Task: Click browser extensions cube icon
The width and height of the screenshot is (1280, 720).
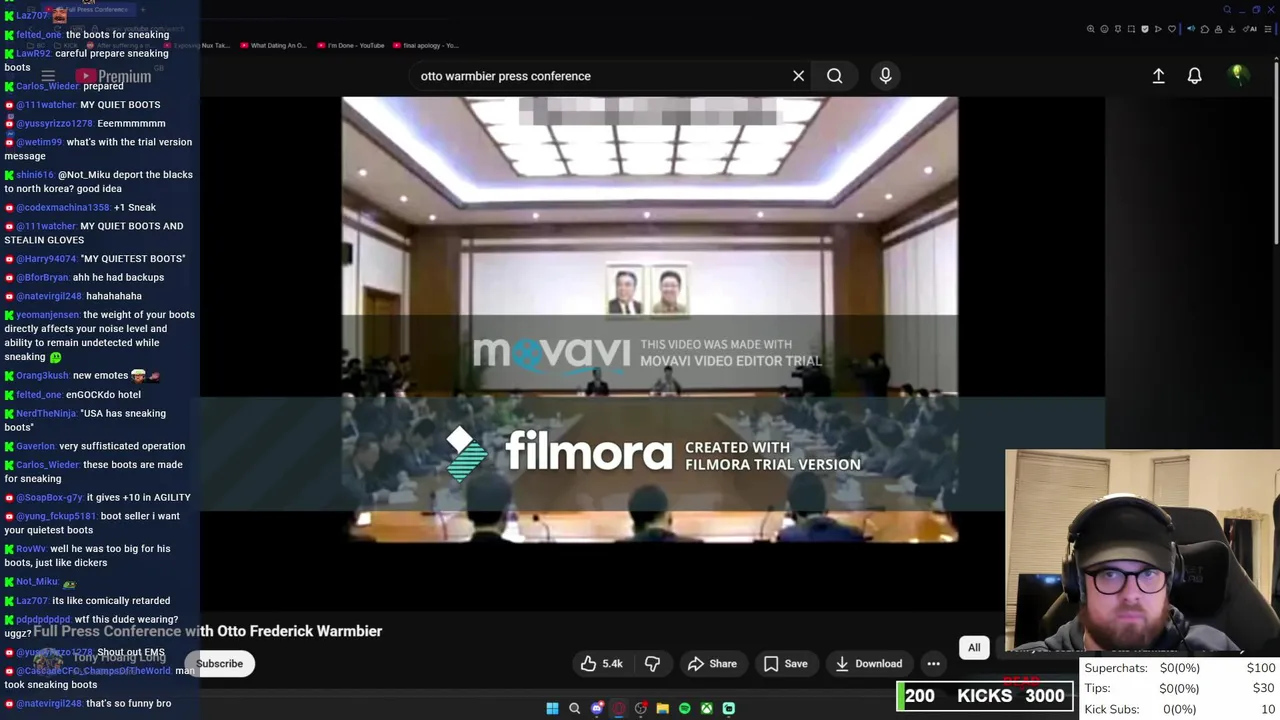Action: [1205, 29]
